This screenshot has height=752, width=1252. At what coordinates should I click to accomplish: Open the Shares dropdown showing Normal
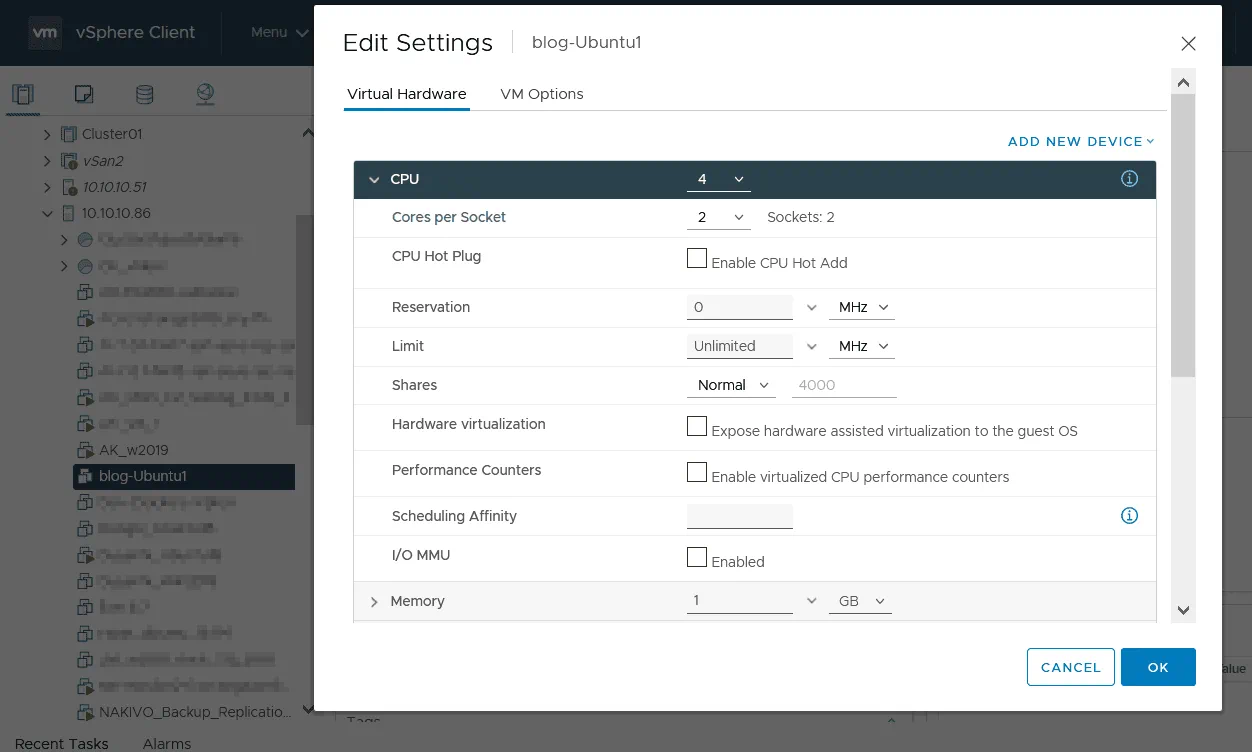tap(731, 385)
